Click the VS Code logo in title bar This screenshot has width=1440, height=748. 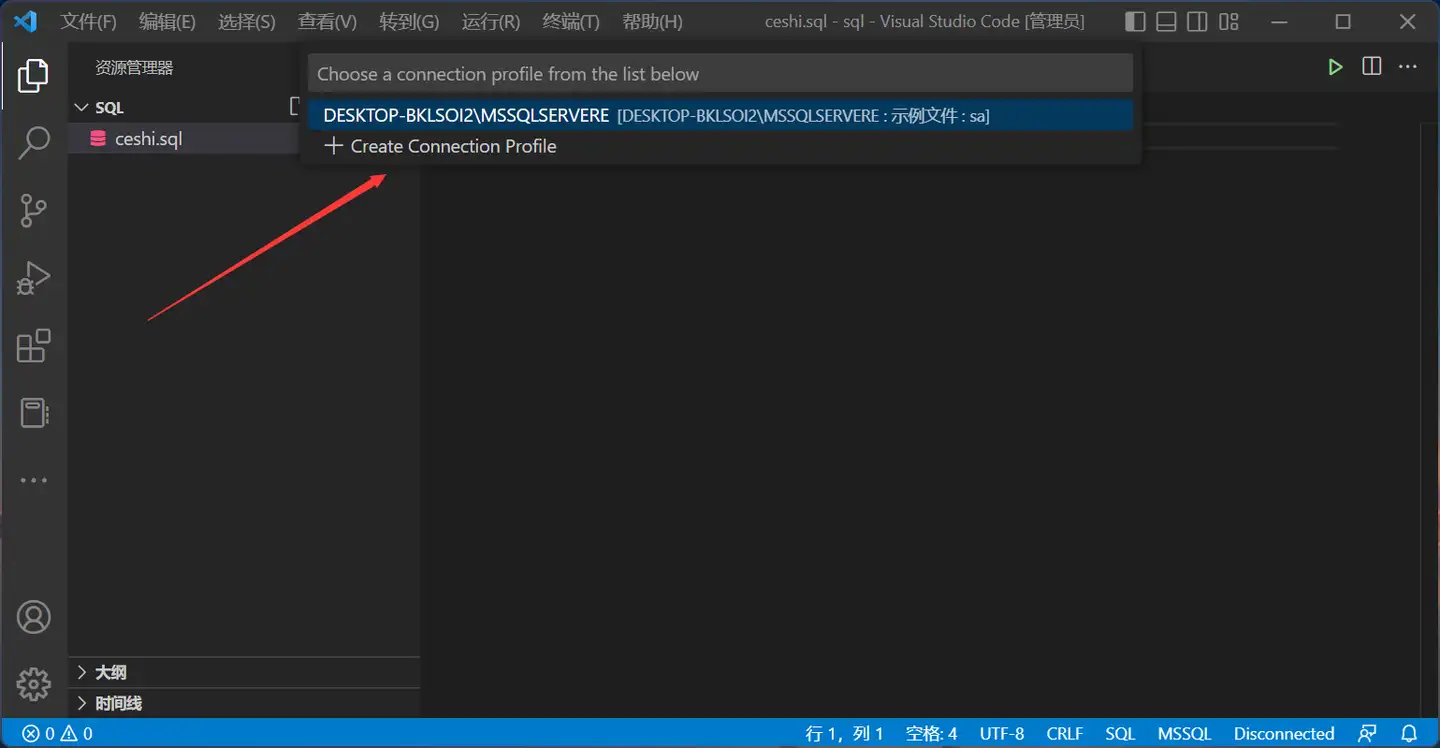coord(25,21)
